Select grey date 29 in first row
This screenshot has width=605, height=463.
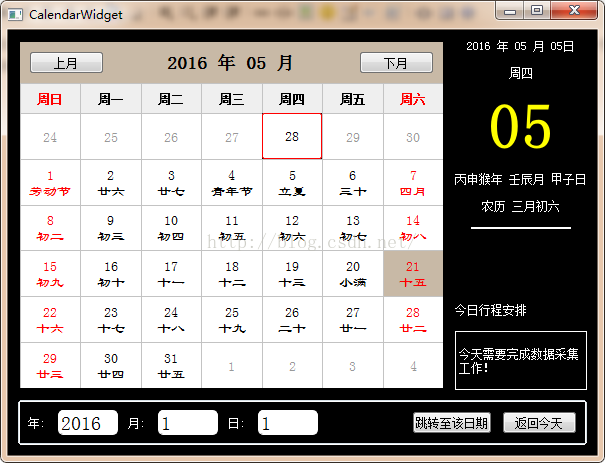click(353, 137)
